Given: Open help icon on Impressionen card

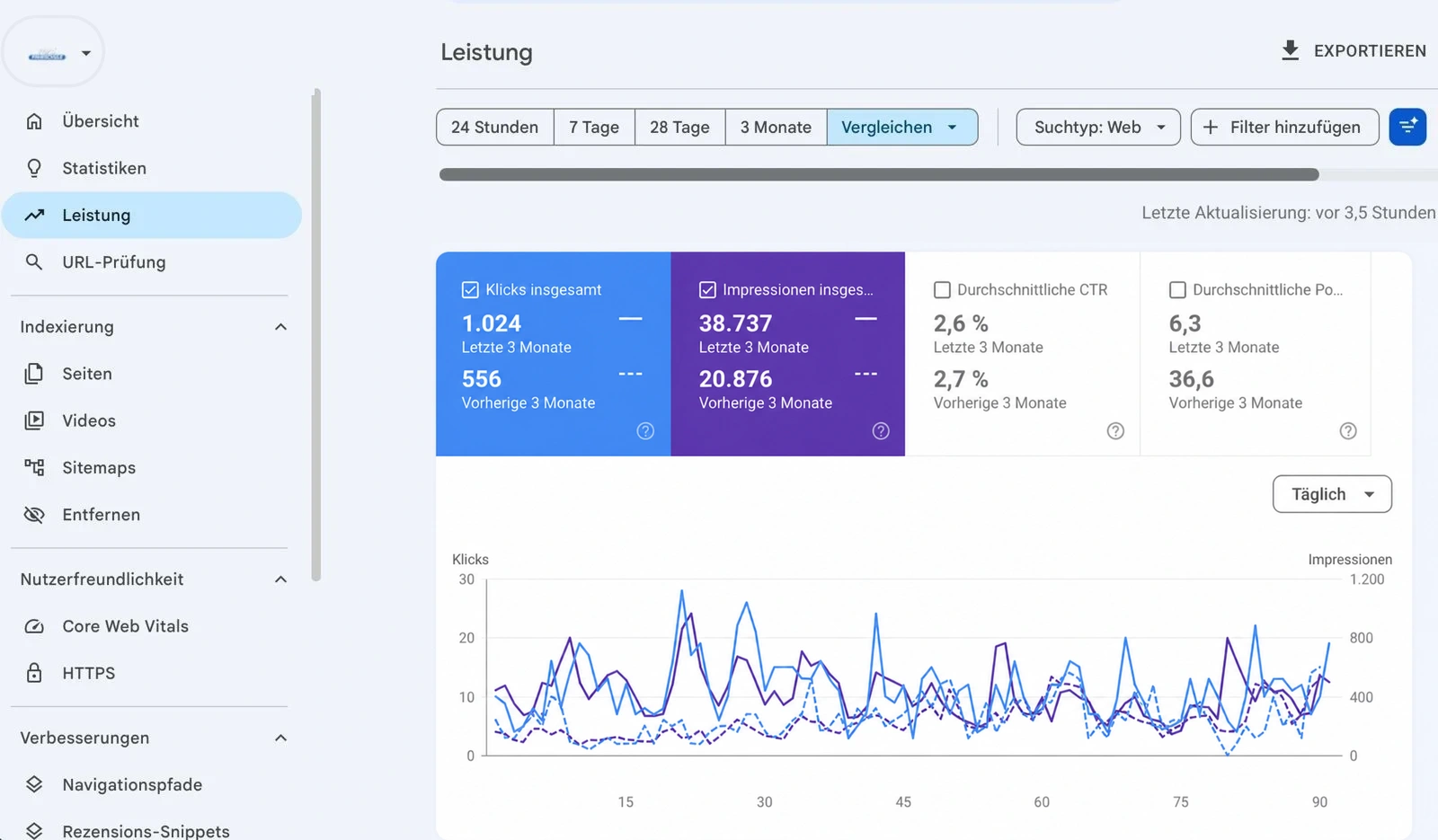Looking at the screenshot, I should 881,431.
